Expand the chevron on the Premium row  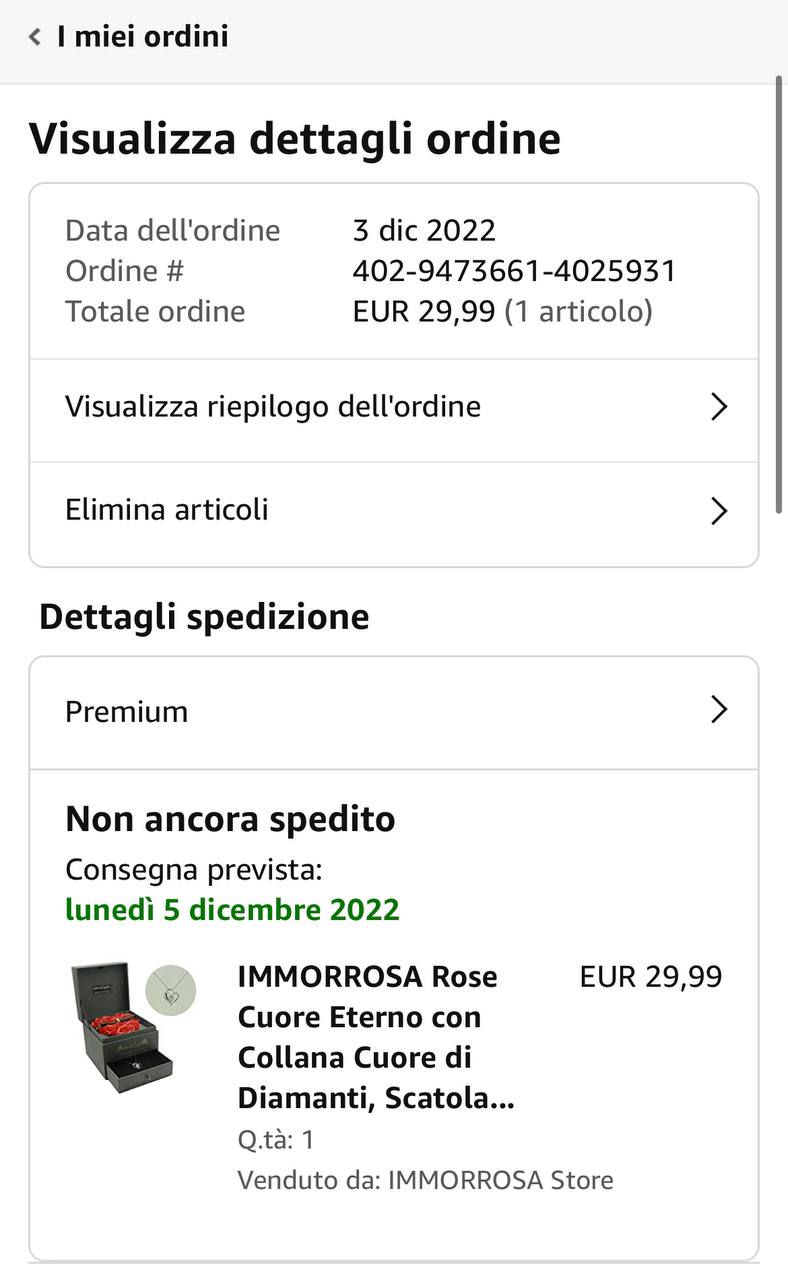tap(718, 710)
